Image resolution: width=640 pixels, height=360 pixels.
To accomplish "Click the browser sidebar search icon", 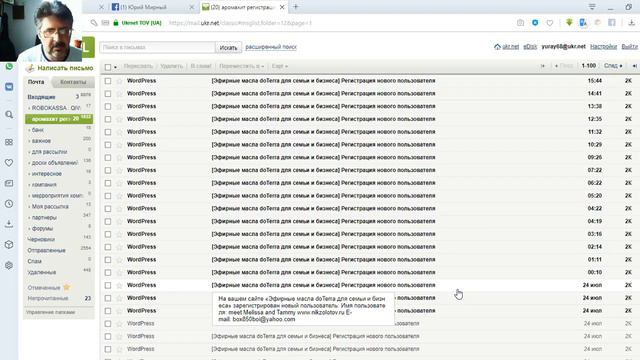I will pos(9,115).
